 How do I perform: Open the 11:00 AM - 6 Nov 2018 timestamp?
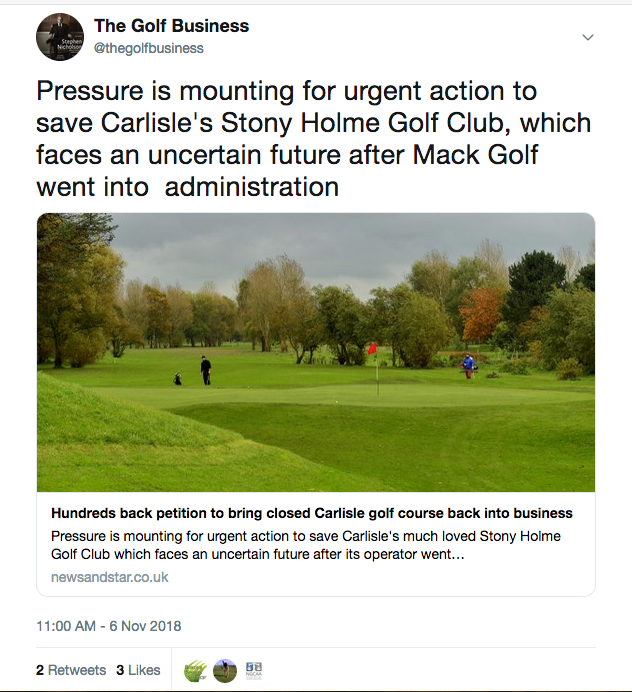click(109, 627)
